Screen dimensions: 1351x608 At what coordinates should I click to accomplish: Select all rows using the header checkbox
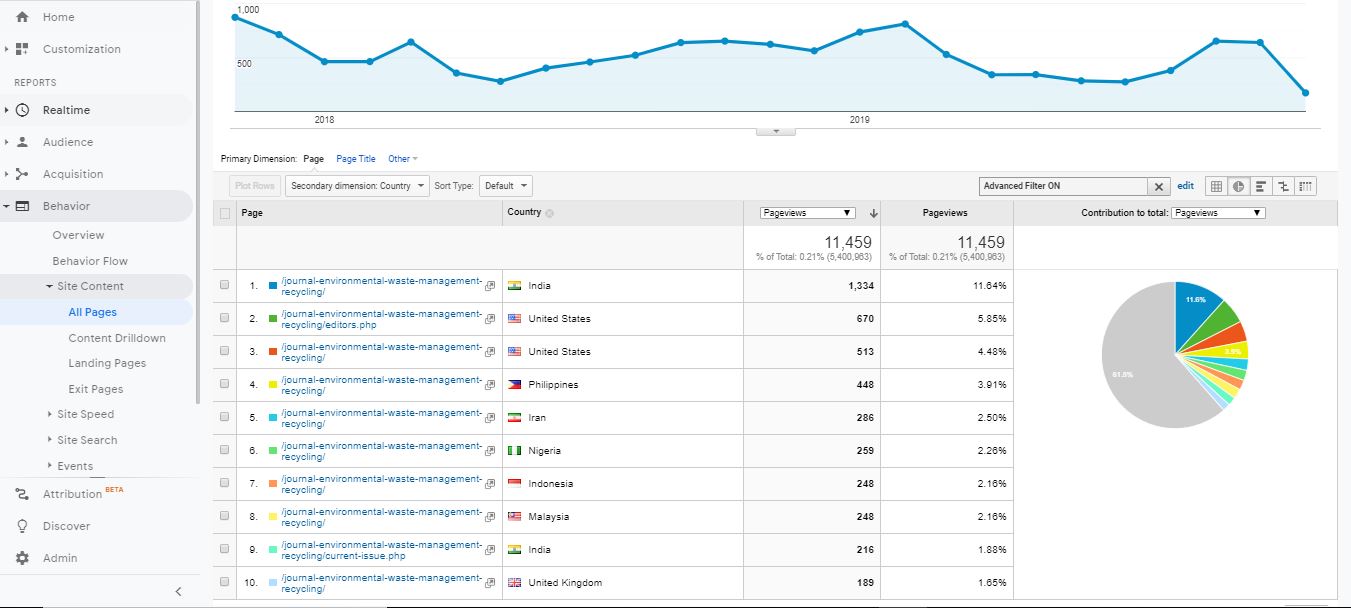click(x=225, y=213)
